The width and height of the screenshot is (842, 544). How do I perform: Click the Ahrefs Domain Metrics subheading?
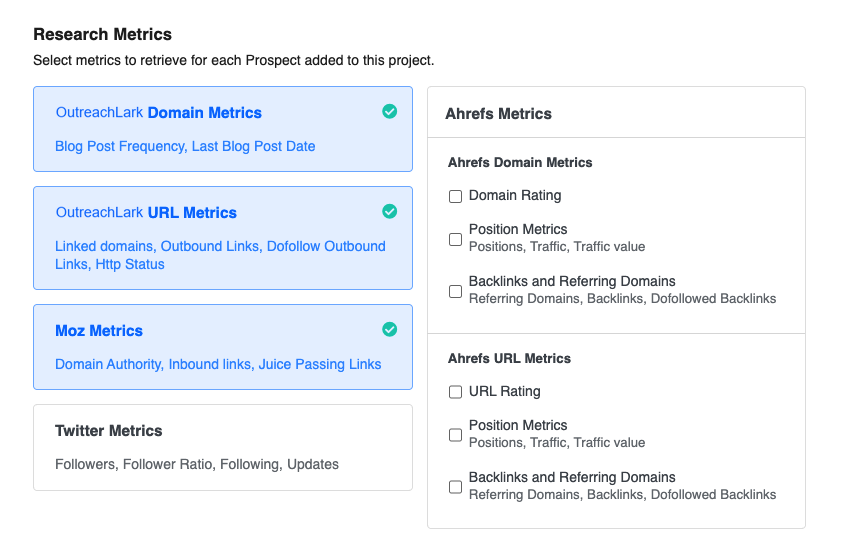click(x=520, y=163)
